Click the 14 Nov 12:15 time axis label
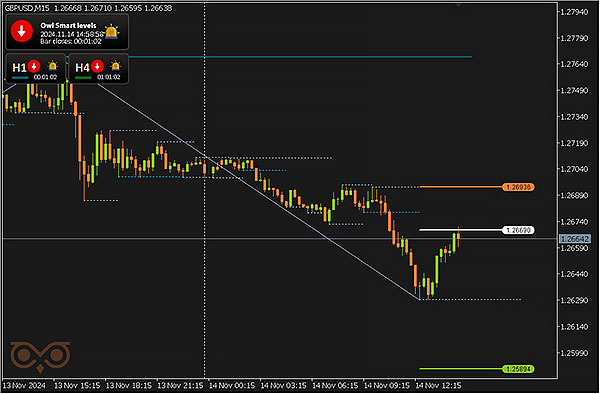Image resolution: width=600 pixels, height=394 pixels. coord(438,386)
